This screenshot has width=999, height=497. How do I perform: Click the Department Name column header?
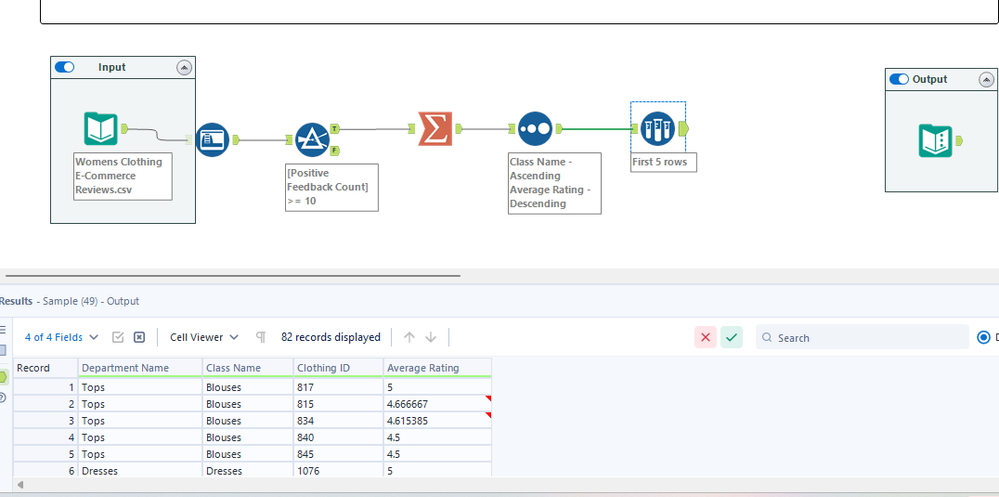tap(140, 368)
